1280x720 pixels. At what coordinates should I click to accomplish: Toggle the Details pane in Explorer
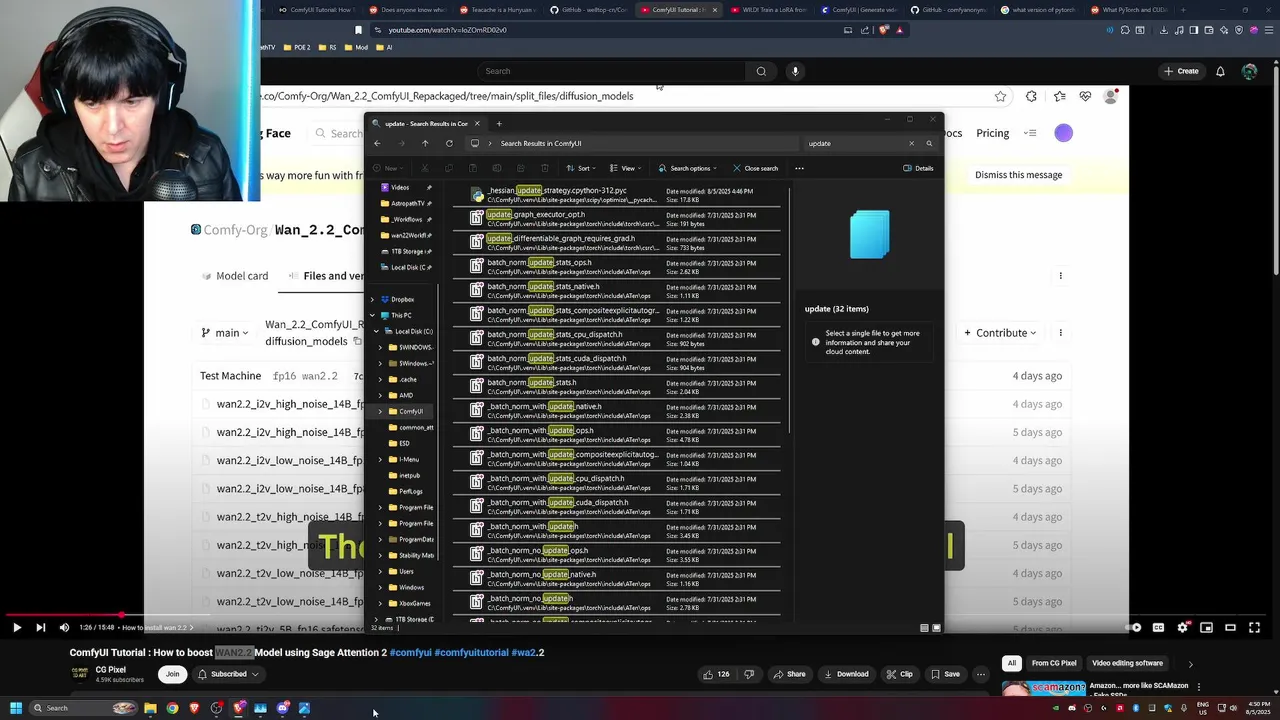point(918,168)
